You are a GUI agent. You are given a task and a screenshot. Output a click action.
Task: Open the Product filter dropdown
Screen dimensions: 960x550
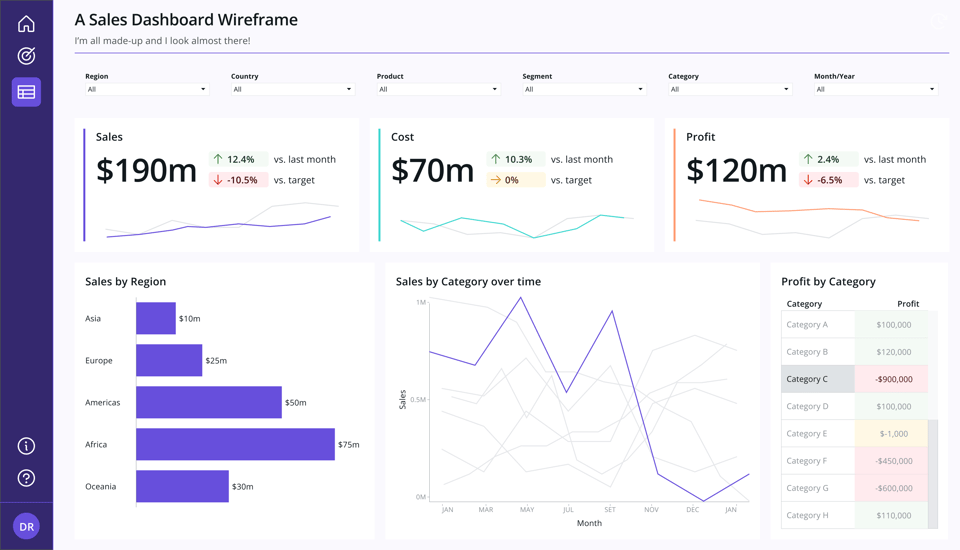pos(438,89)
